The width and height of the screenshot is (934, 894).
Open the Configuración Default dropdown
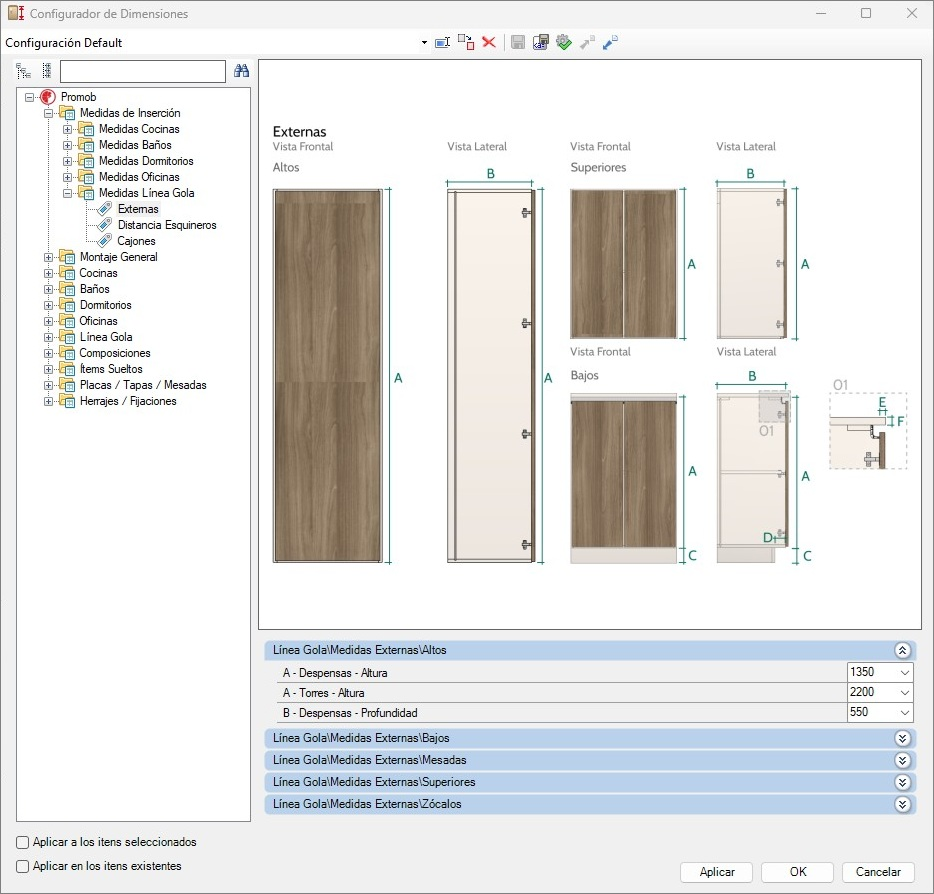coord(424,43)
